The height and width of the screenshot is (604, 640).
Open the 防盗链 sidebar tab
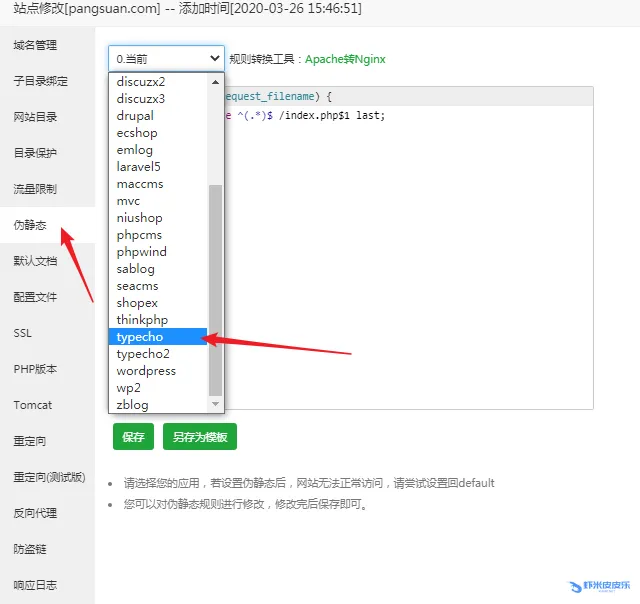point(30,549)
